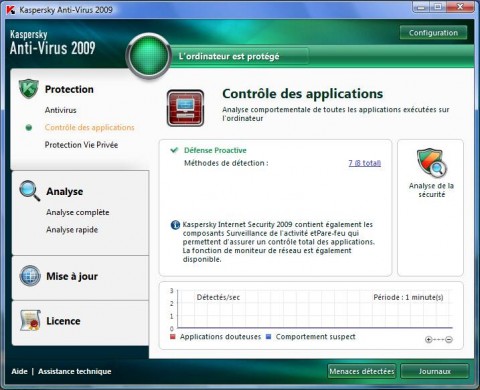This screenshot has width=480, height=390.
Task: Click the Licence certificate icon
Action: tap(30, 320)
